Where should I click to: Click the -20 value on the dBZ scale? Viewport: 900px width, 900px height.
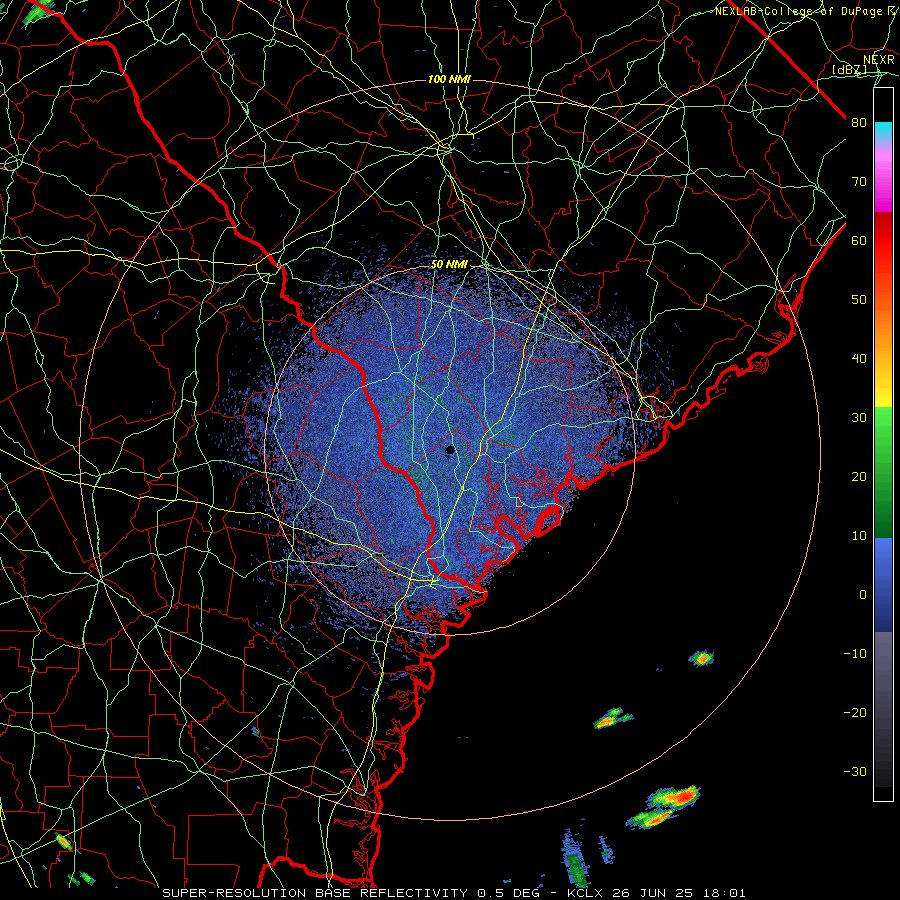(x=855, y=713)
